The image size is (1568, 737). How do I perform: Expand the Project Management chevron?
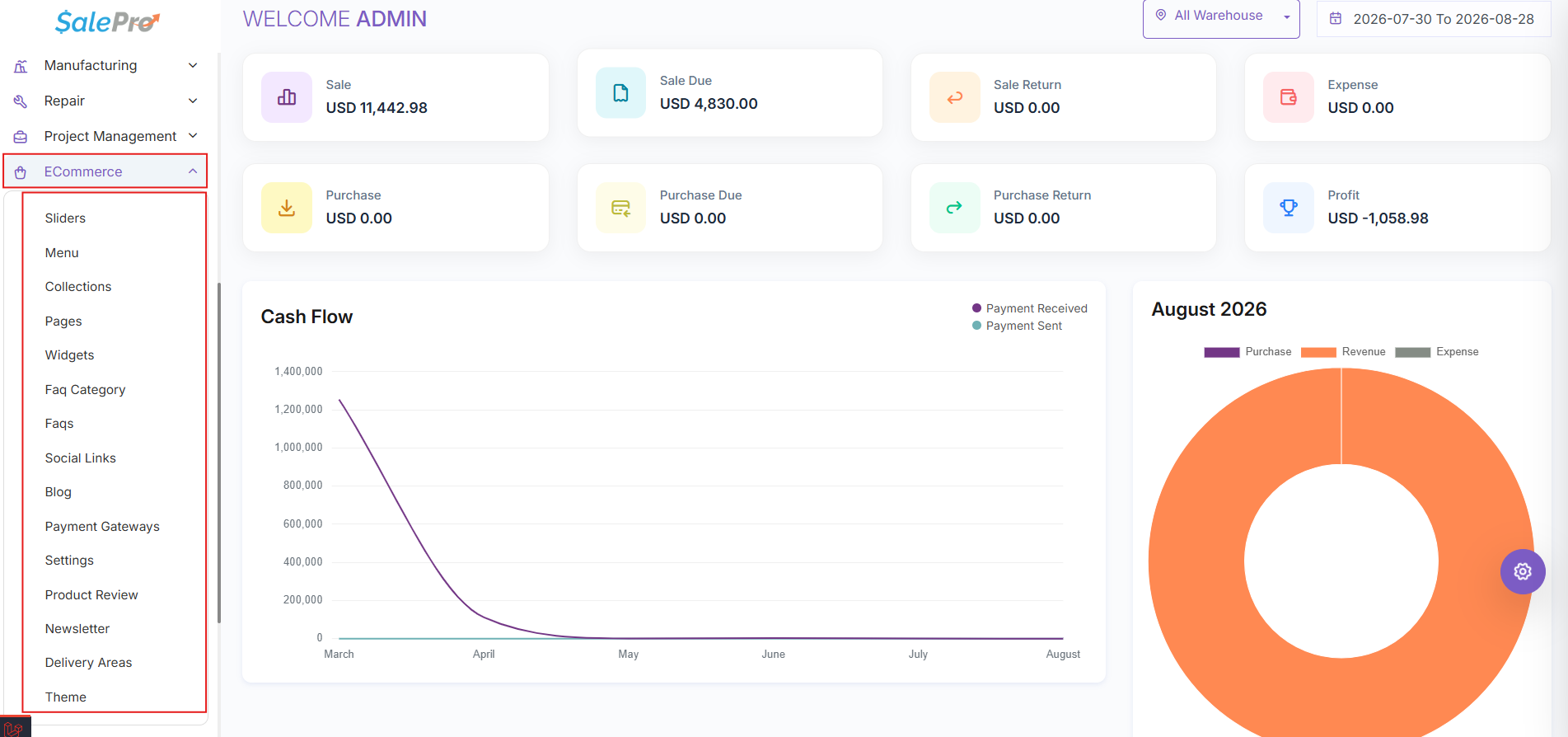193,135
